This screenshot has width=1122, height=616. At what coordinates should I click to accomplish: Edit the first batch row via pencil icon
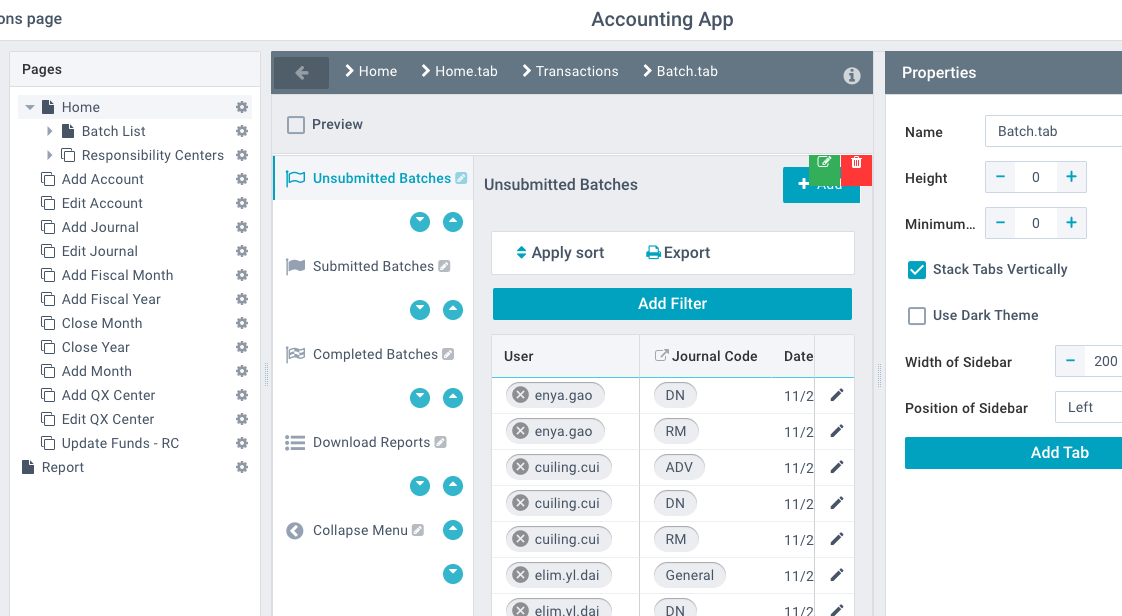point(835,395)
